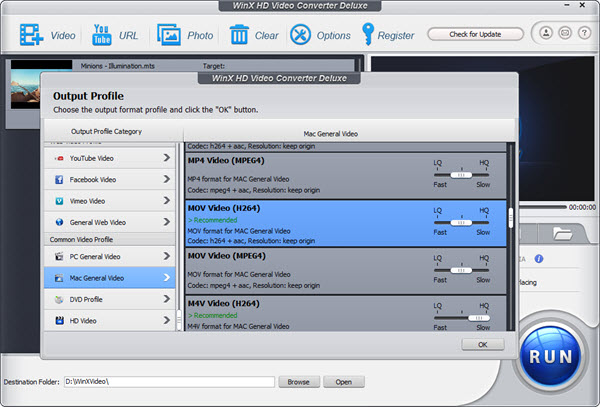
Task: Click the OK button
Action: click(483, 345)
